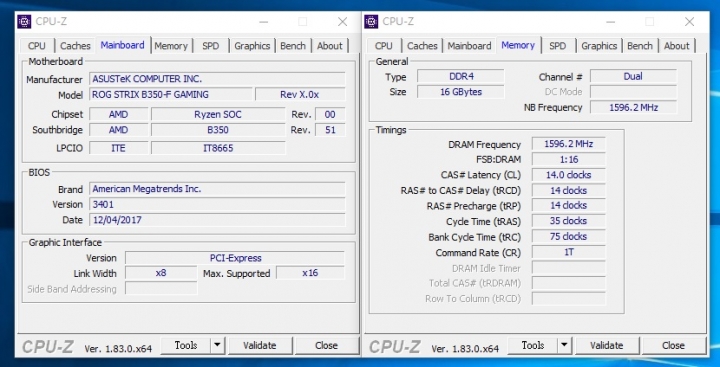Viewport: 720px width, 367px height.
Task: Open the Memory tab in the left window
Action: tap(171, 46)
